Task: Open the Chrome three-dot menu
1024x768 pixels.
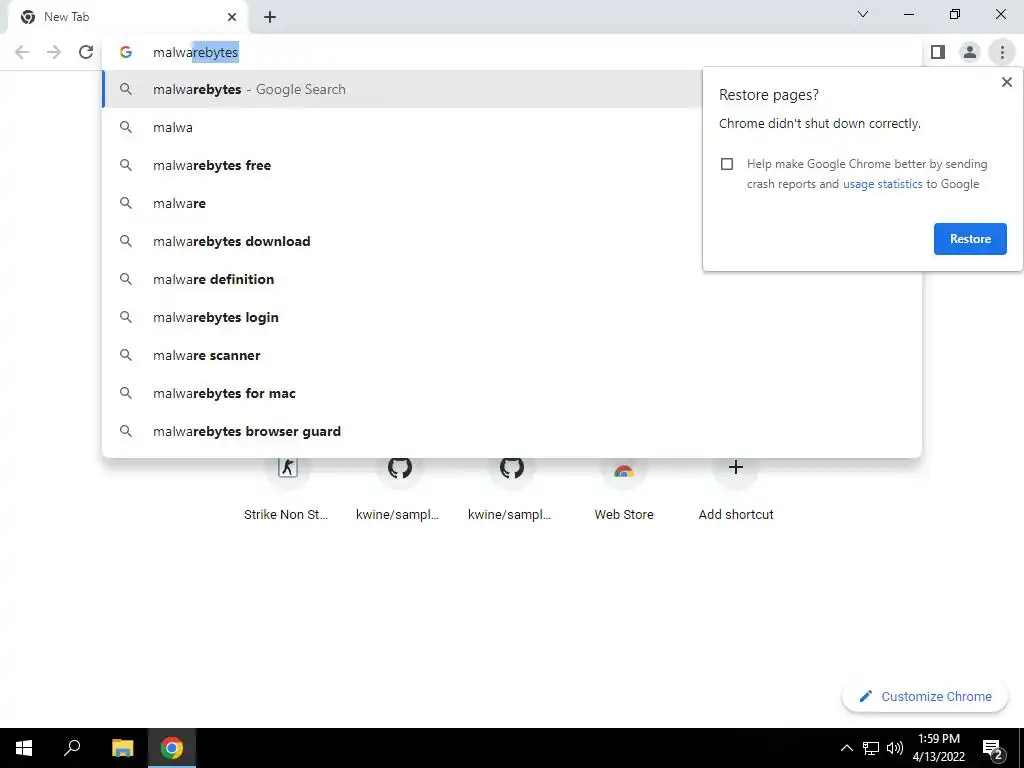Action: (1002, 52)
